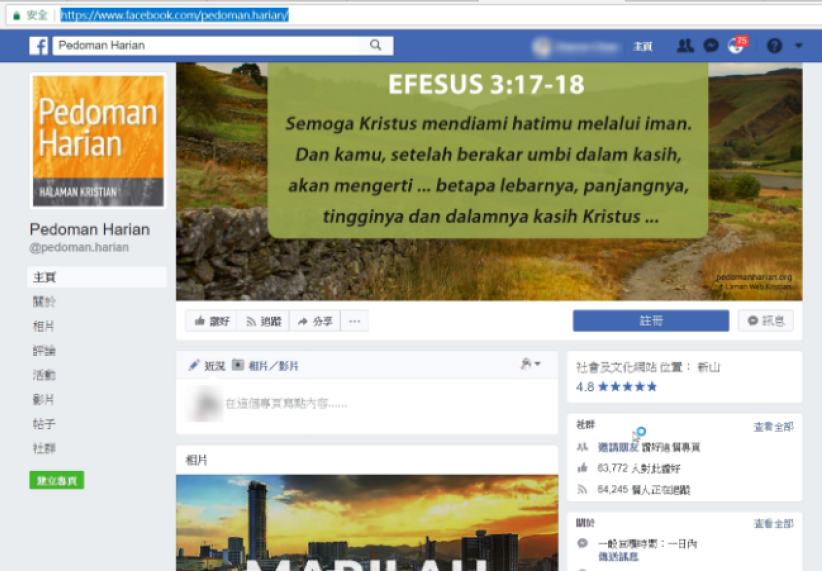Select 相片 (Photos) in the left sidebar
The image size is (822, 571).
44,326
